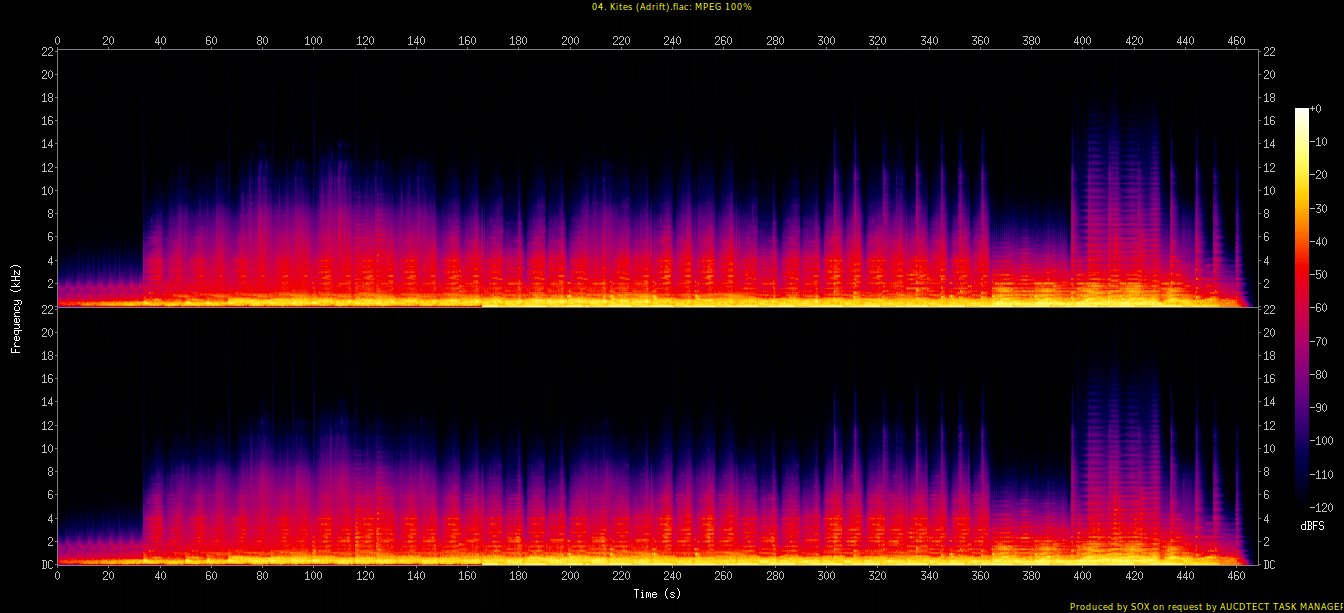Click the 0 mark on the bottom time axis
Image resolution: width=1344 pixels, height=613 pixels.
58,577
